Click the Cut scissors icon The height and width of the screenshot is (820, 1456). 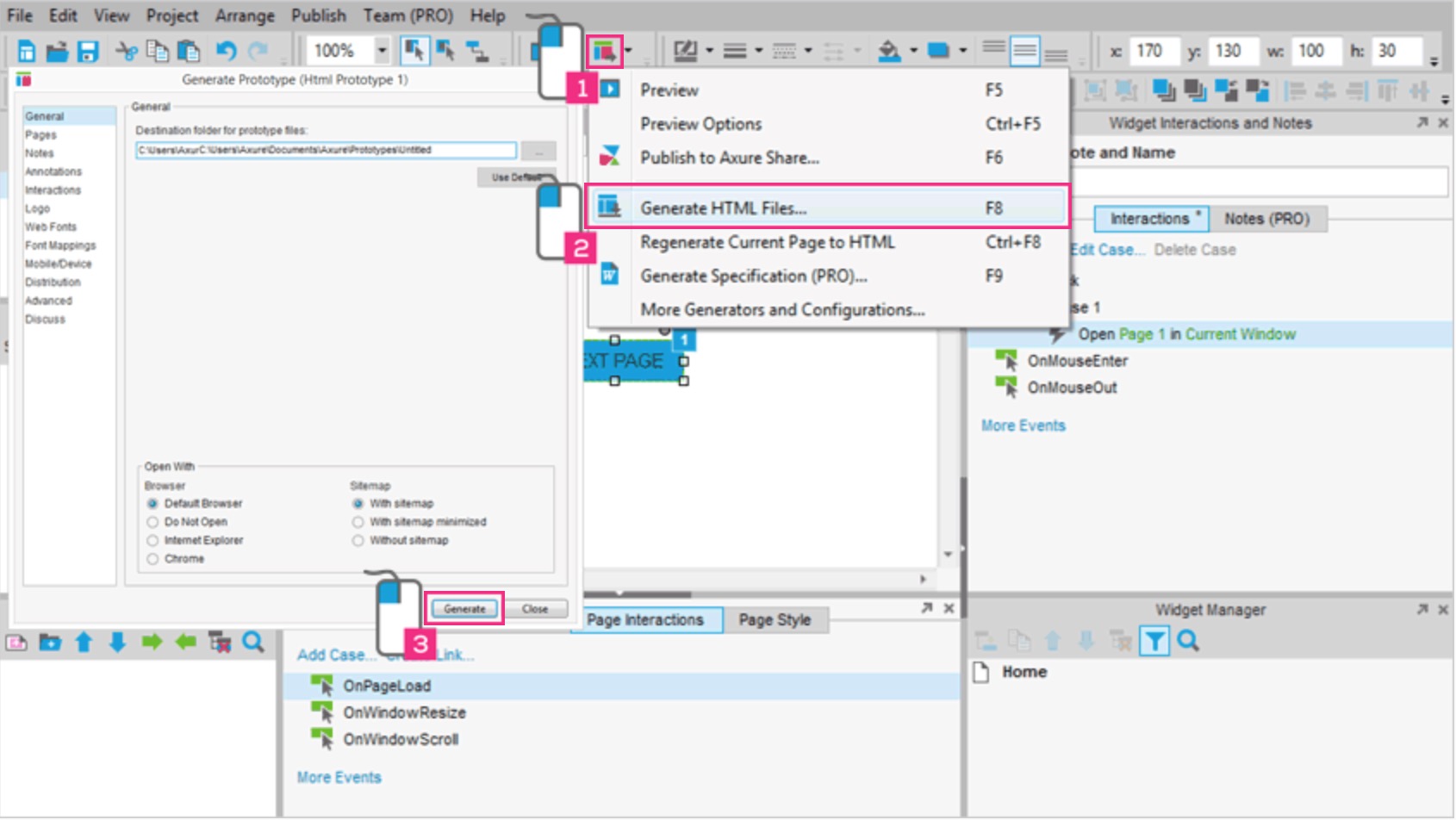127,52
